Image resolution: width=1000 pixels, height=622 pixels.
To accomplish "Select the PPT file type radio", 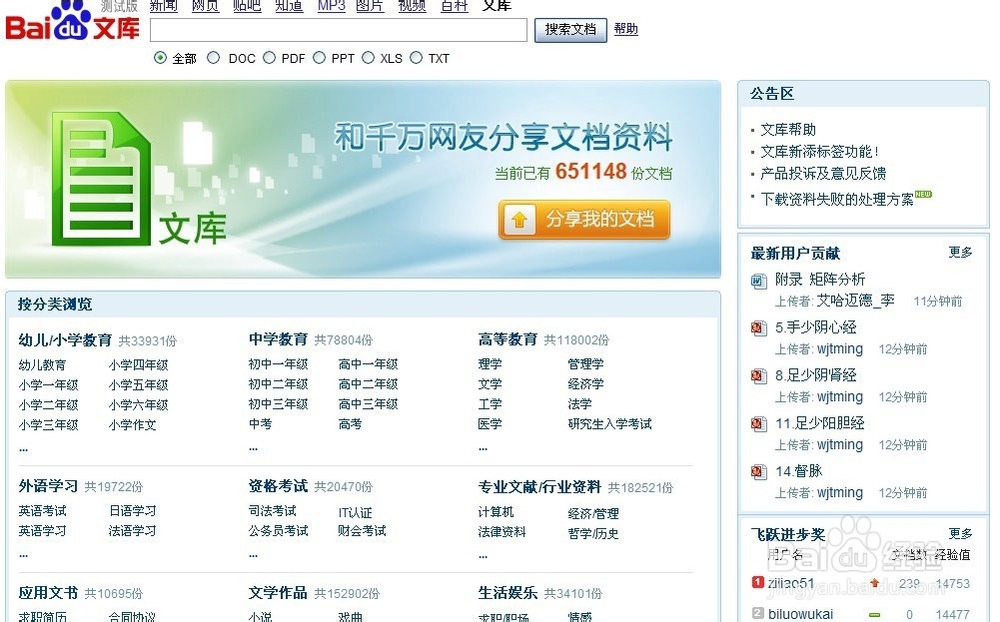I will point(319,58).
